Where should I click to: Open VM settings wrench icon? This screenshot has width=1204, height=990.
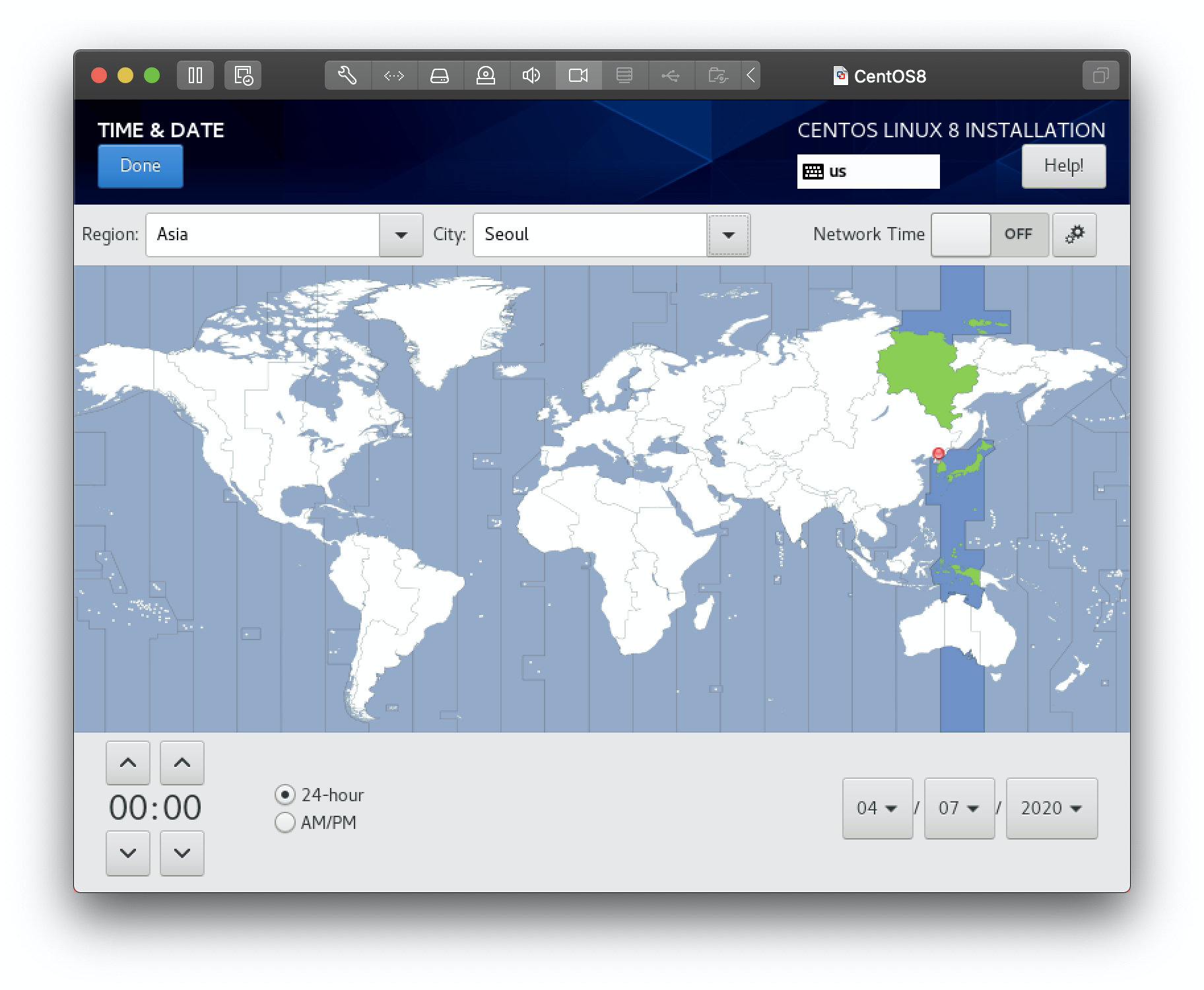click(x=348, y=75)
